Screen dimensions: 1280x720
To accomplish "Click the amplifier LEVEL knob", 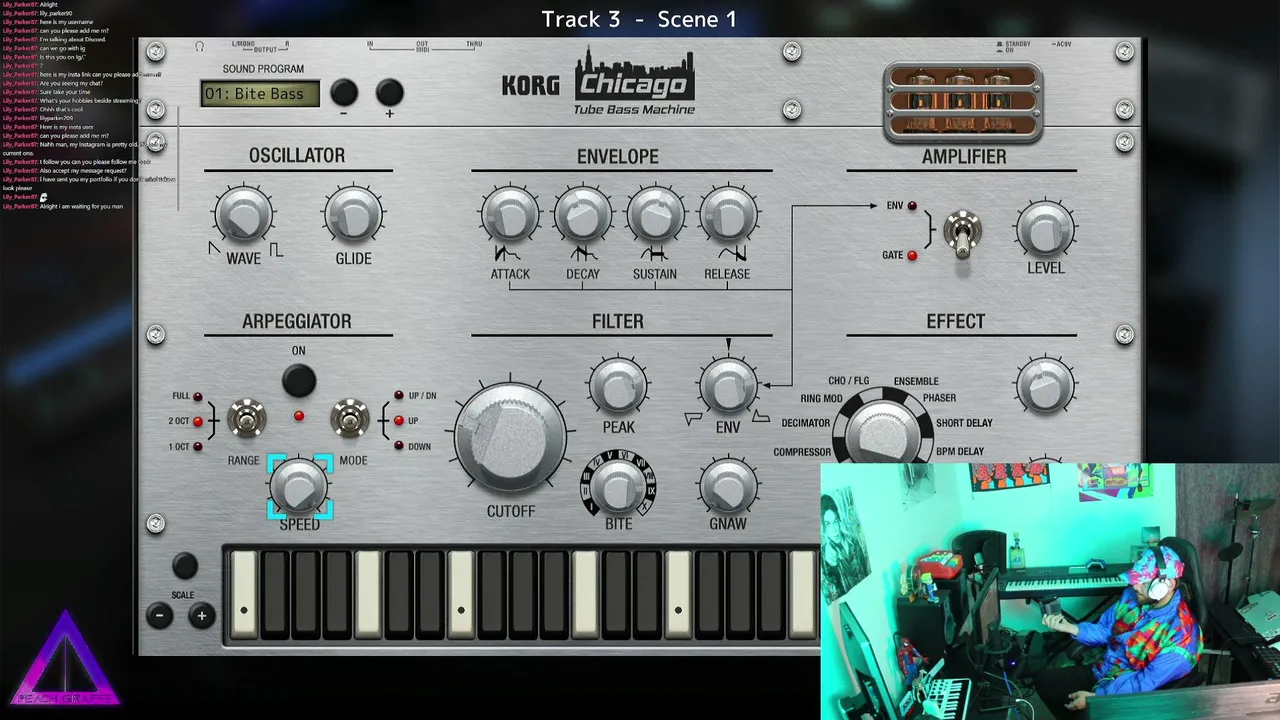I will (1045, 229).
